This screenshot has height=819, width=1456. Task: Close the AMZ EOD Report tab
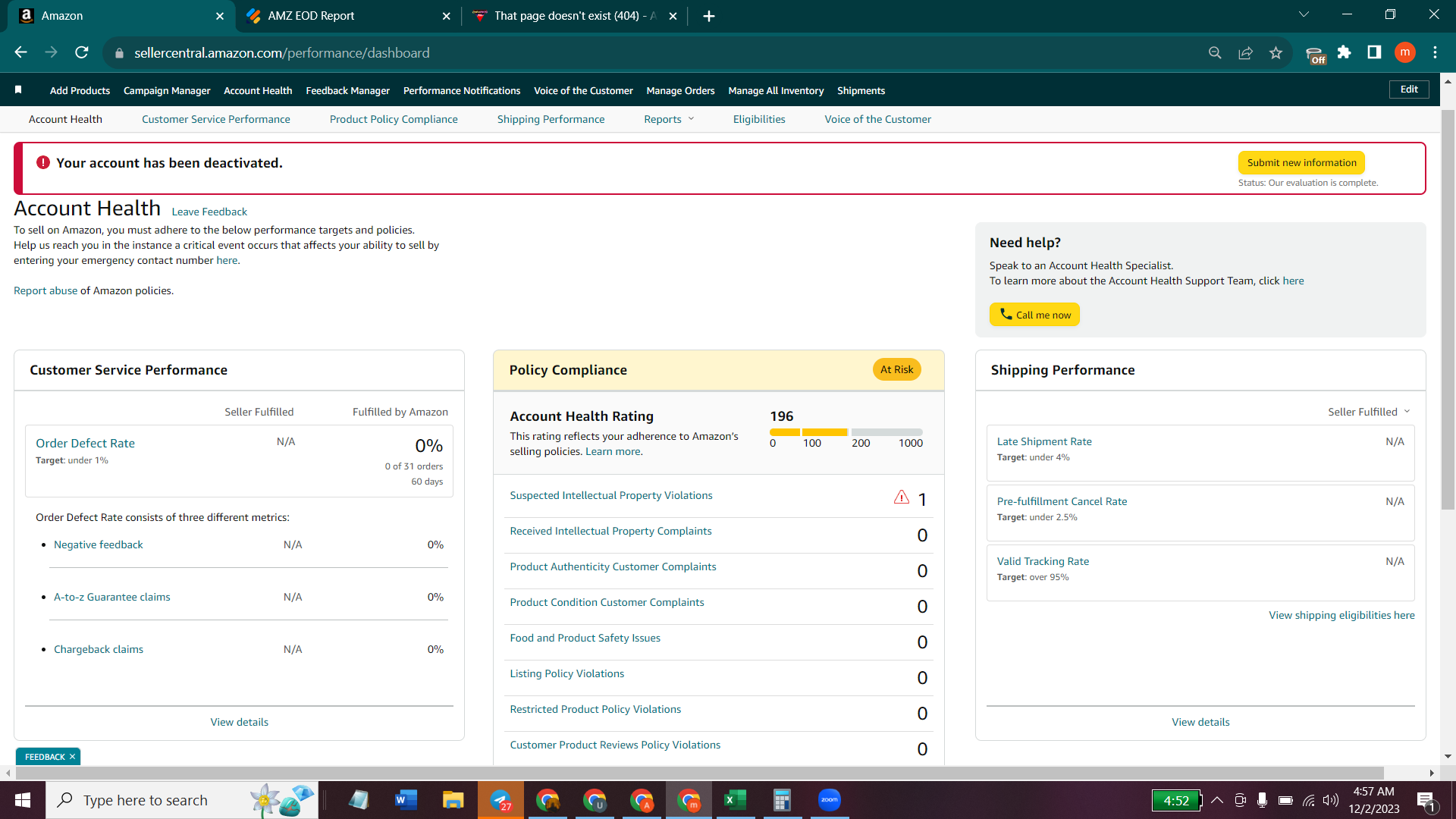[446, 16]
